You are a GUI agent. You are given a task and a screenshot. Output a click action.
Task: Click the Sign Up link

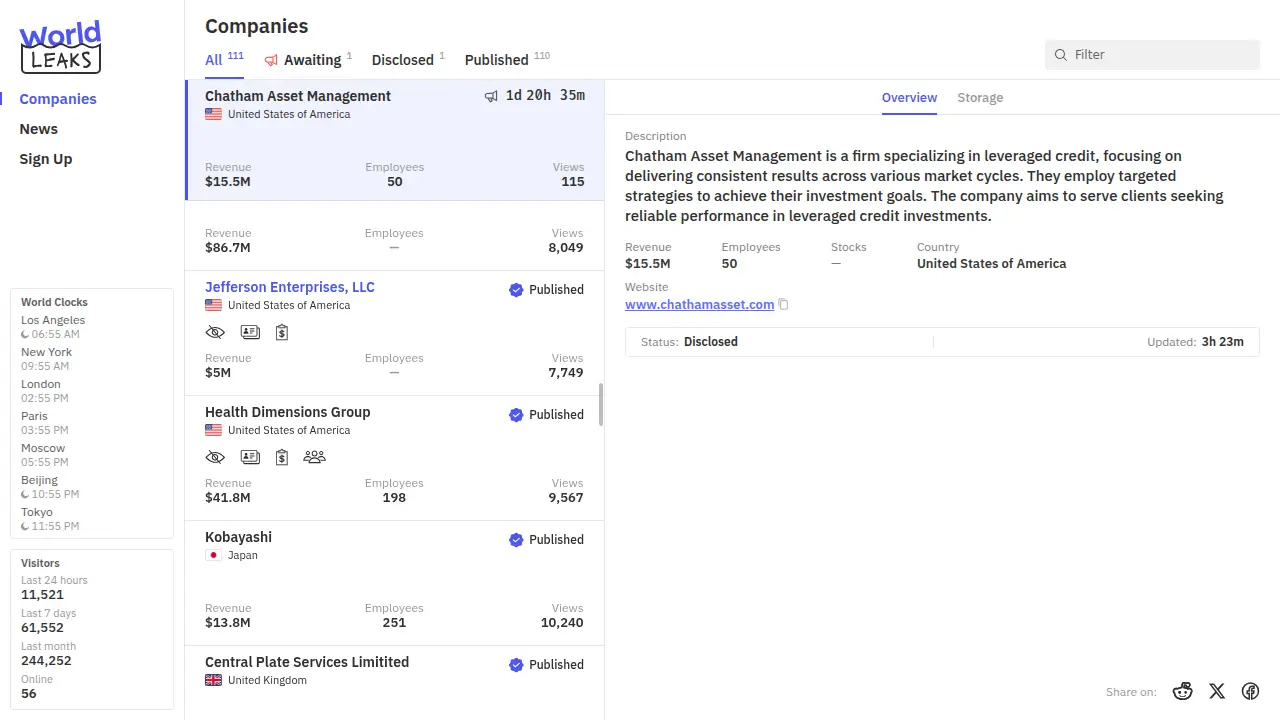[46, 159]
